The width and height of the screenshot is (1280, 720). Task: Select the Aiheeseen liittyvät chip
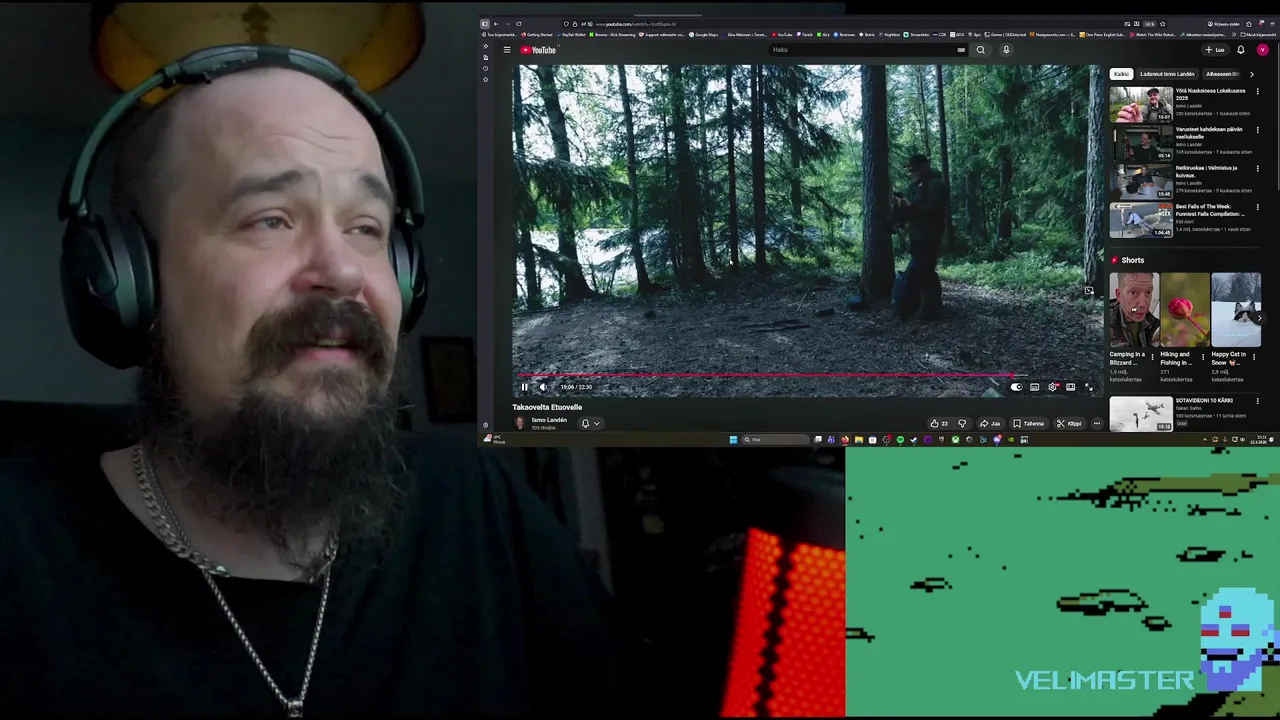(1221, 74)
